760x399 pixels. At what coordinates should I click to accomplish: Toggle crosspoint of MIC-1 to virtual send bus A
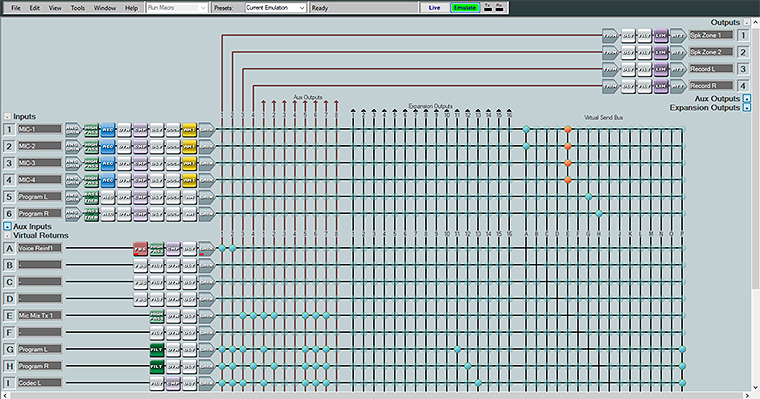(526, 129)
